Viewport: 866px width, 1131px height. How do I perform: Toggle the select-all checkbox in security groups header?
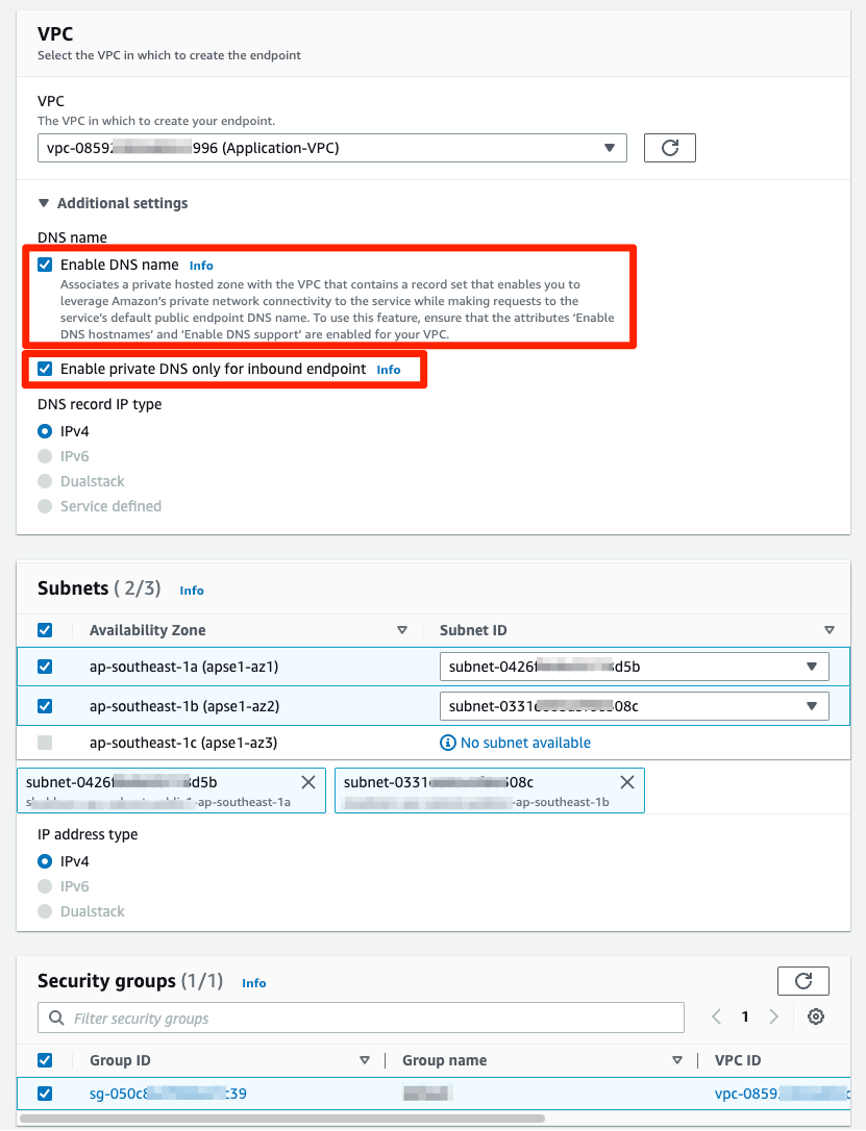tap(44, 1060)
